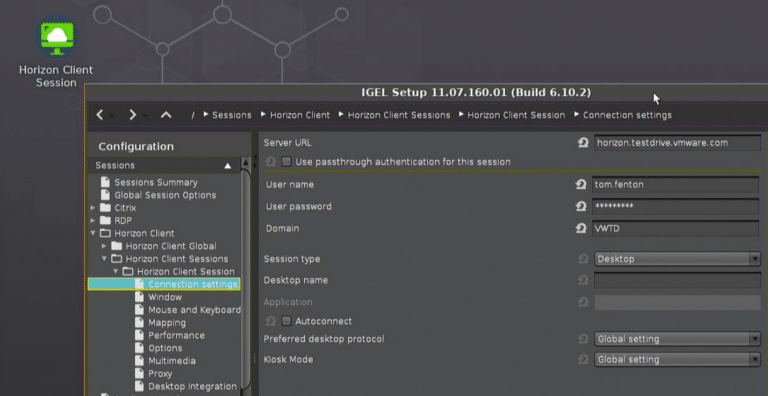Select Sessions in breadcrumb path
The width and height of the screenshot is (768, 396).
pos(232,115)
